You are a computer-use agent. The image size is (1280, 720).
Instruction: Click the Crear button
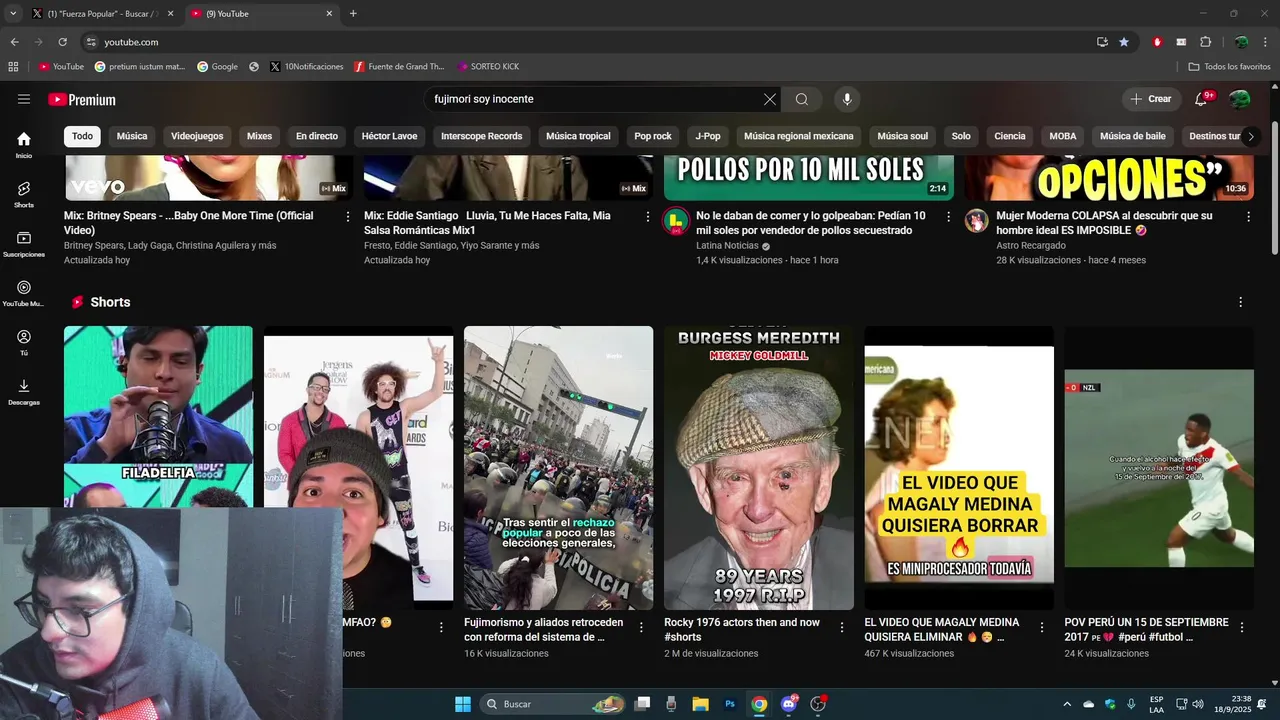click(1150, 99)
